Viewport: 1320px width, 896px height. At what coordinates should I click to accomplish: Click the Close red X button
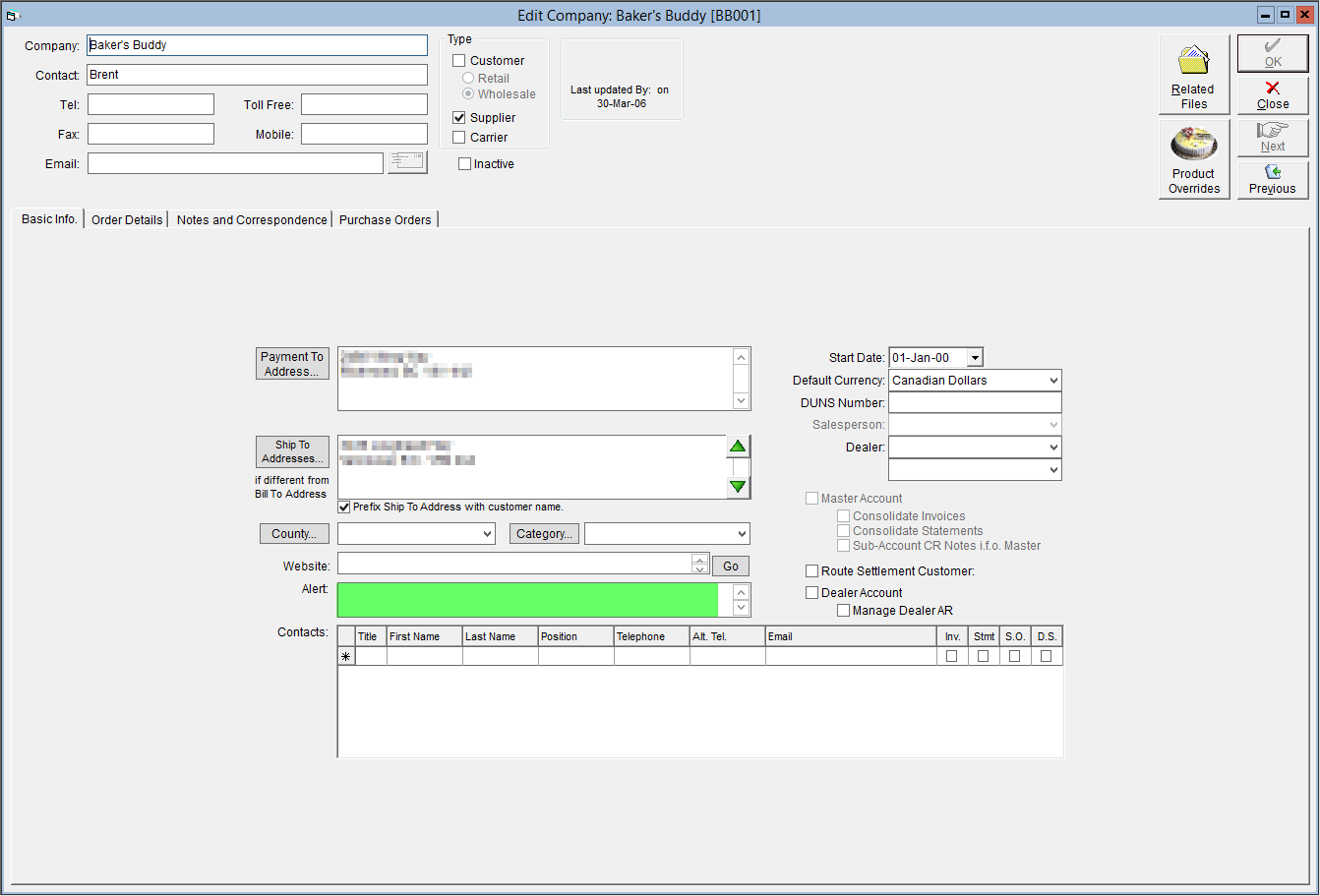pyautogui.click(x=1273, y=95)
